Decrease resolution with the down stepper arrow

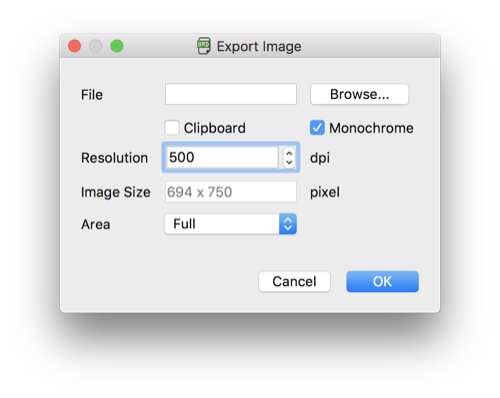pyautogui.click(x=289, y=162)
